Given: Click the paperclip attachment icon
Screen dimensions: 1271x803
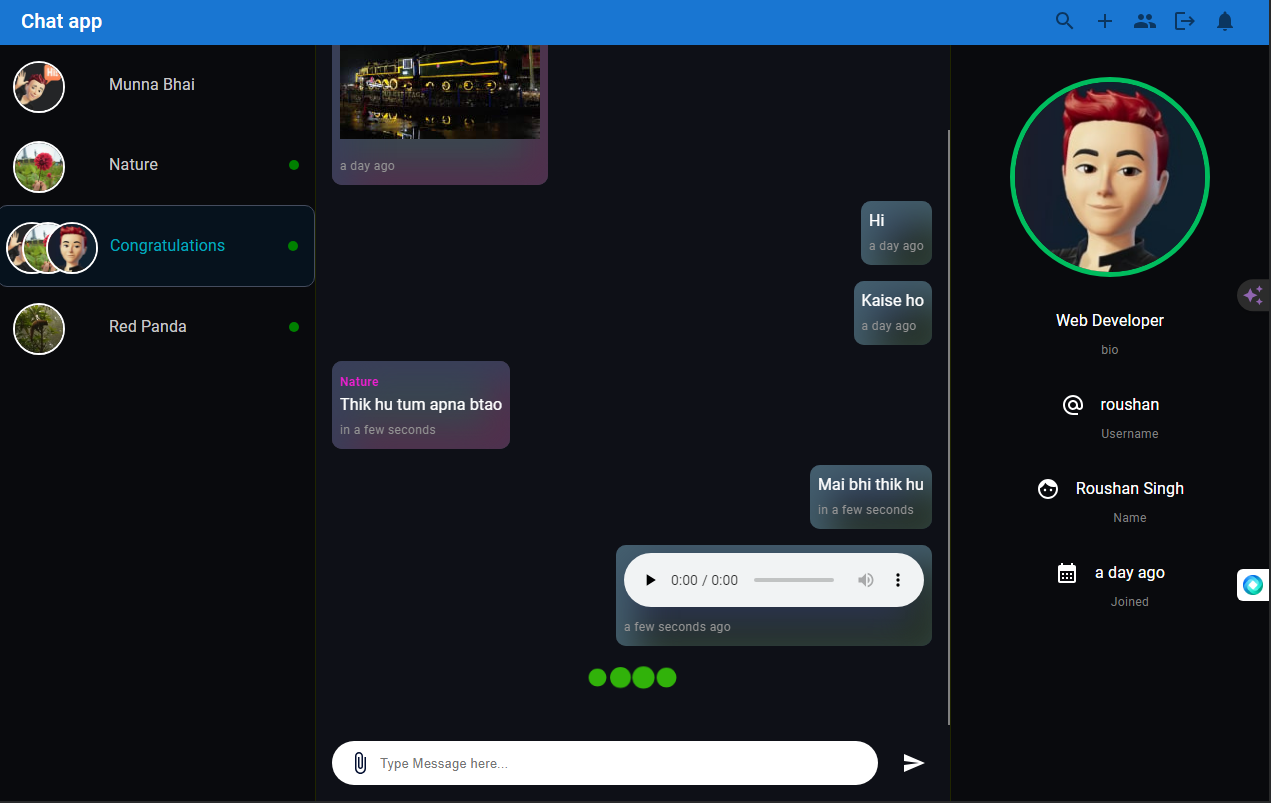Looking at the screenshot, I should point(360,763).
